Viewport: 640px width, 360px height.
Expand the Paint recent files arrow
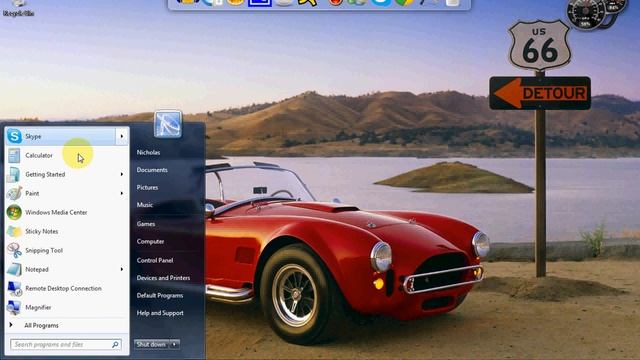(122, 193)
